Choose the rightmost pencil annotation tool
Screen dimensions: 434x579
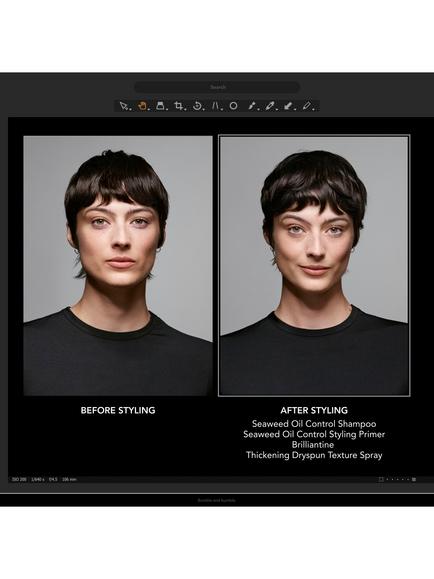[x=307, y=106]
